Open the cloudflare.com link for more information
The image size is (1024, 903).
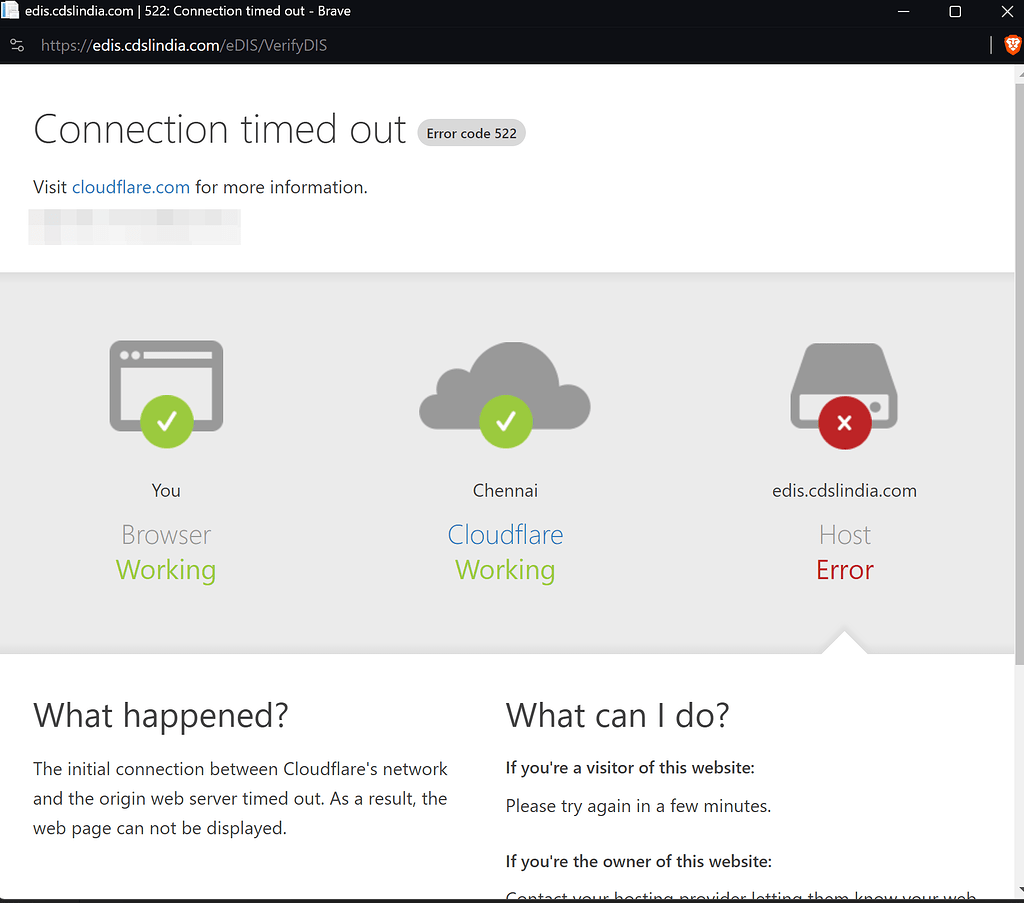(131, 186)
